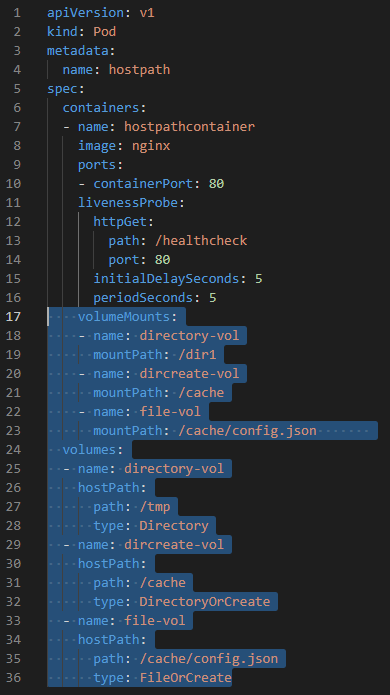Click the 'hostpathcontainer' name value
Screen dimensions: 390x695
tap(189, 127)
